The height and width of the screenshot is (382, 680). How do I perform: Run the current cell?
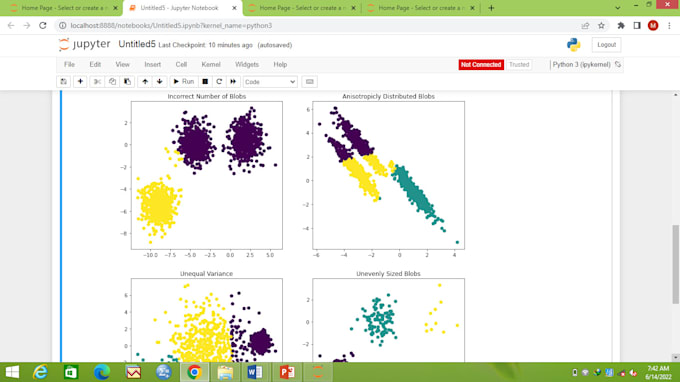pos(184,82)
